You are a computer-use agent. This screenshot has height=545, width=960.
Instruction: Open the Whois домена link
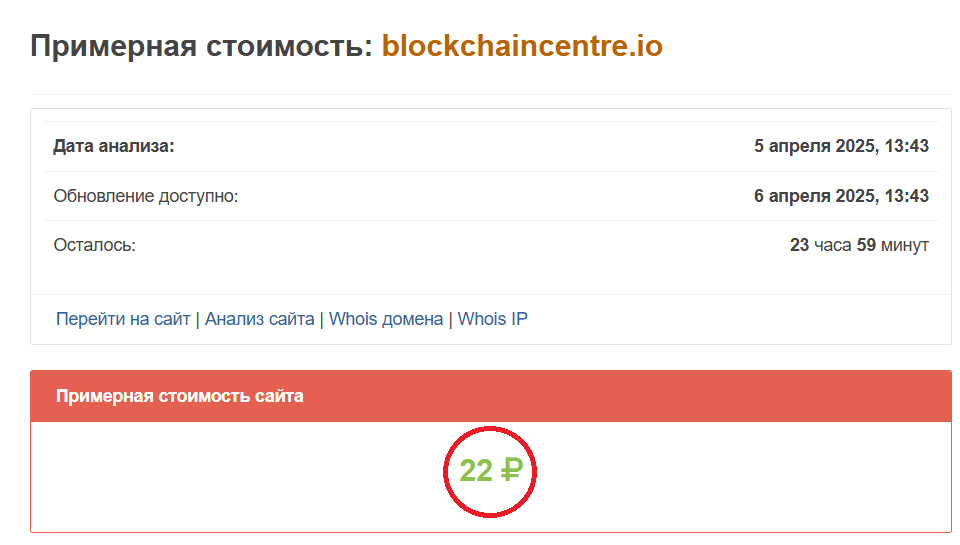[386, 319]
